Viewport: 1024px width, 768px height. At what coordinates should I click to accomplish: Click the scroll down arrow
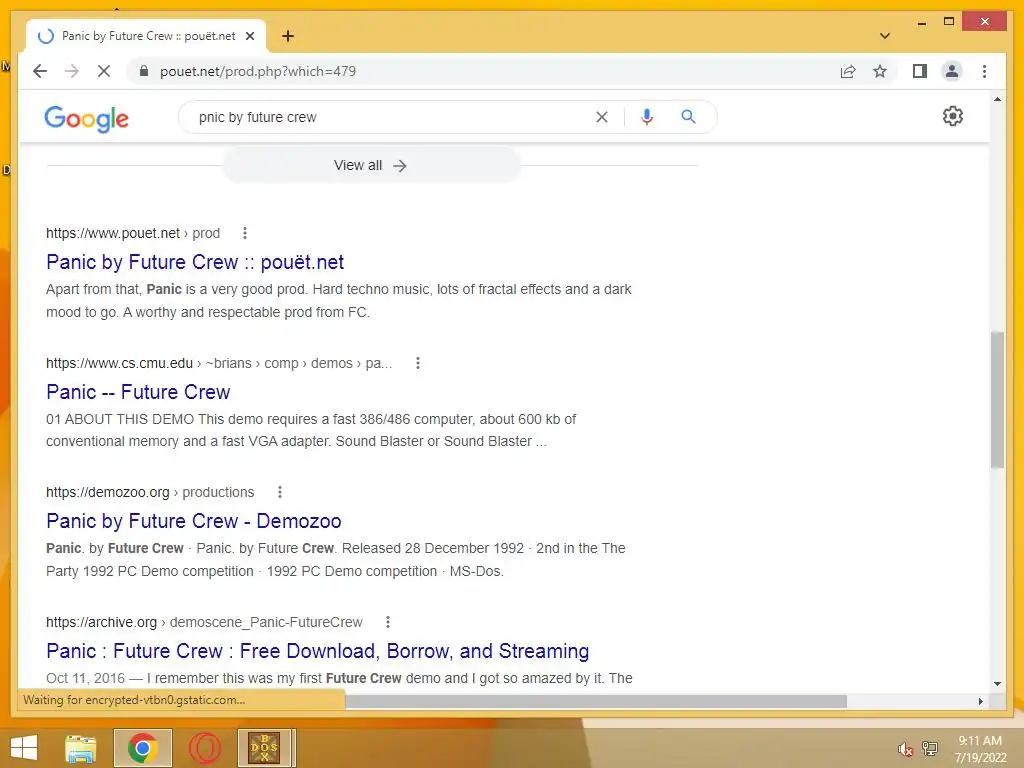pyautogui.click(x=997, y=684)
